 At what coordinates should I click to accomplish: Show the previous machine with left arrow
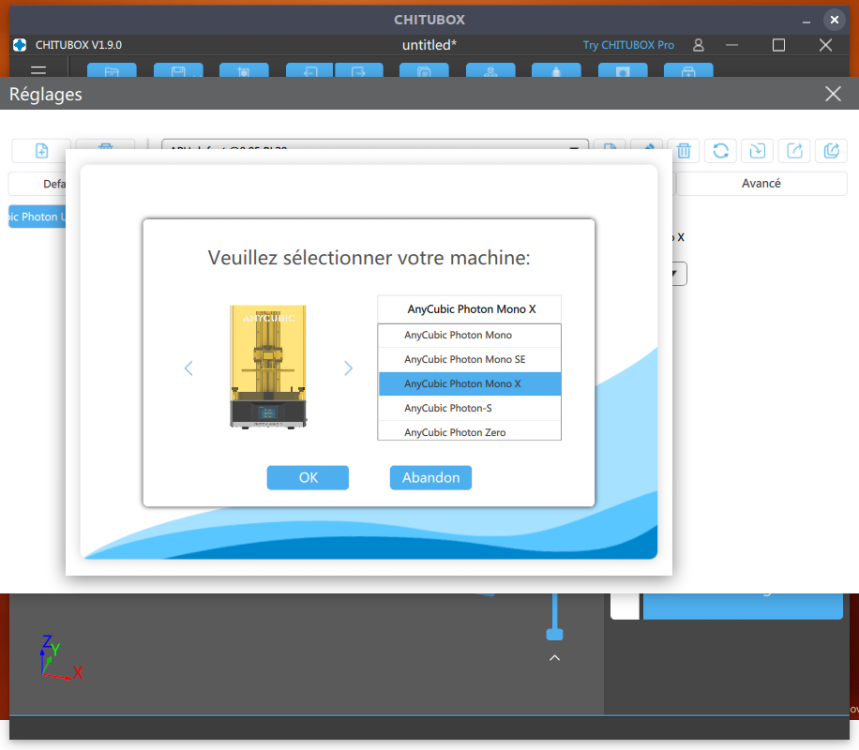pyautogui.click(x=188, y=368)
